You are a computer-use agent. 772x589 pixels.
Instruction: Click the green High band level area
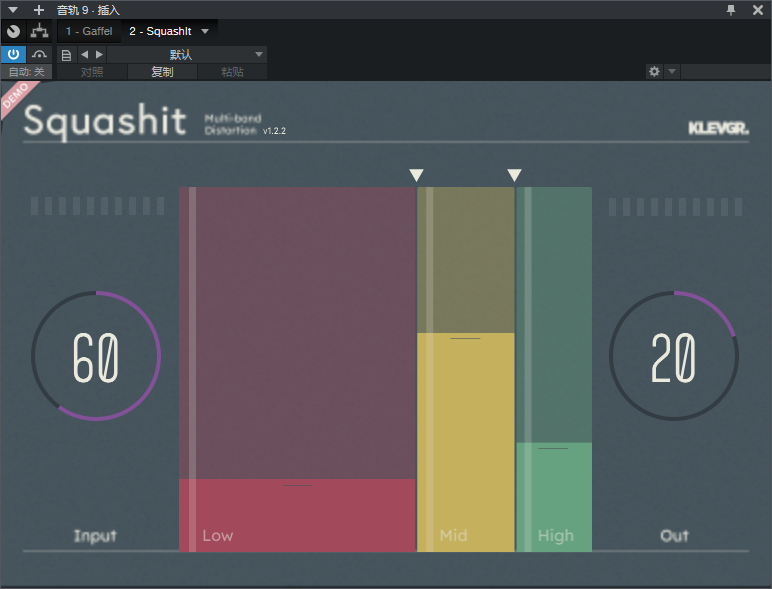pyautogui.click(x=554, y=496)
